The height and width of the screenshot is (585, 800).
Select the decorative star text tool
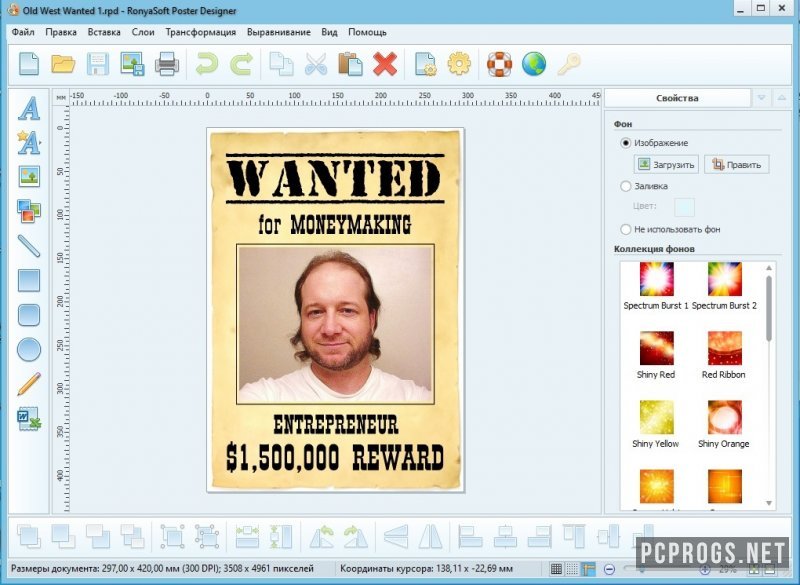[29, 142]
